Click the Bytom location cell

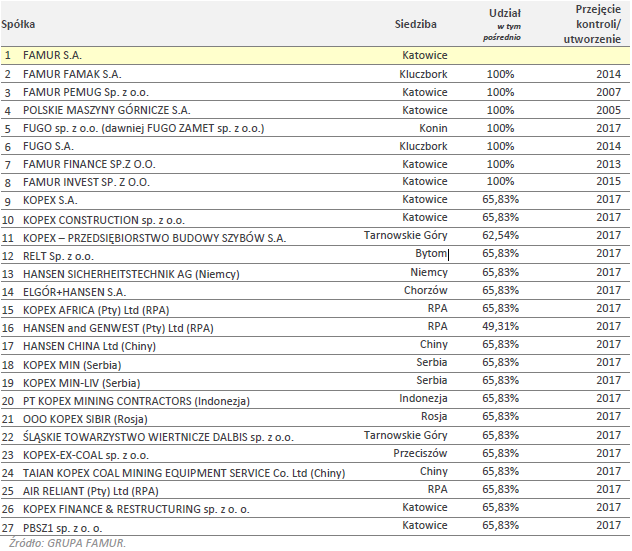pyautogui.click(x=431, y=253)
